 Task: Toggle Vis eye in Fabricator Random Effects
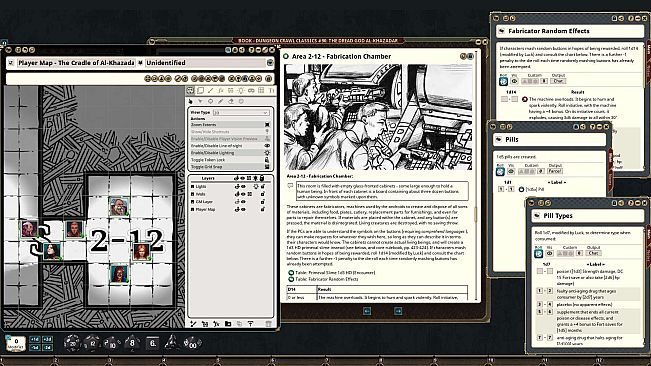[514, 81]
